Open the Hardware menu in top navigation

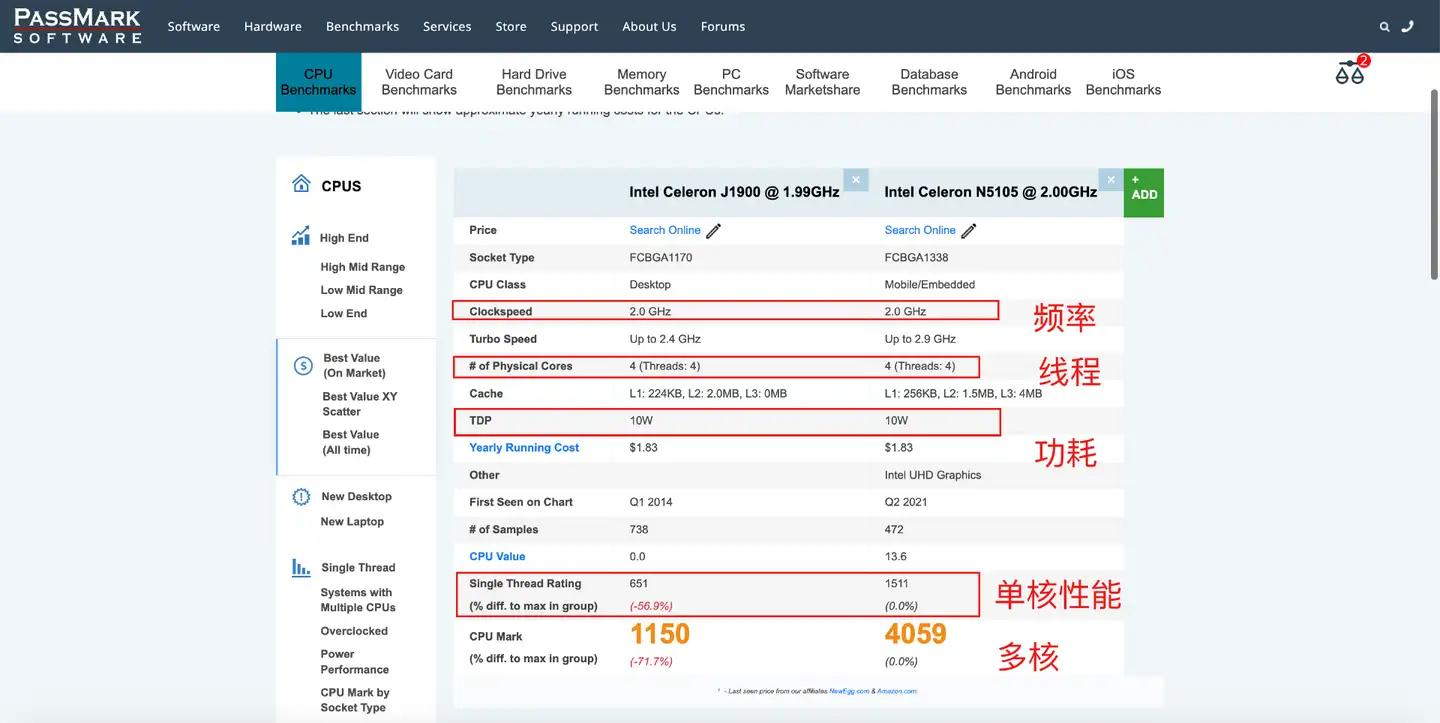tap(273, 27)
